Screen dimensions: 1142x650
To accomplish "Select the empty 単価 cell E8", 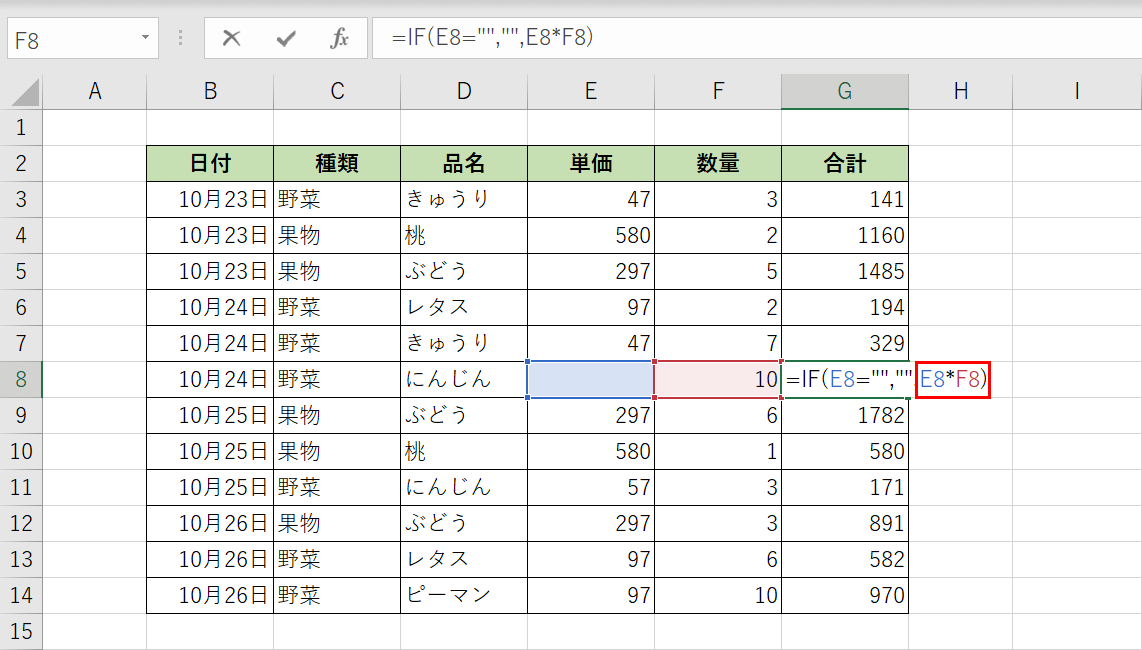I will click(x=590, y=379).
